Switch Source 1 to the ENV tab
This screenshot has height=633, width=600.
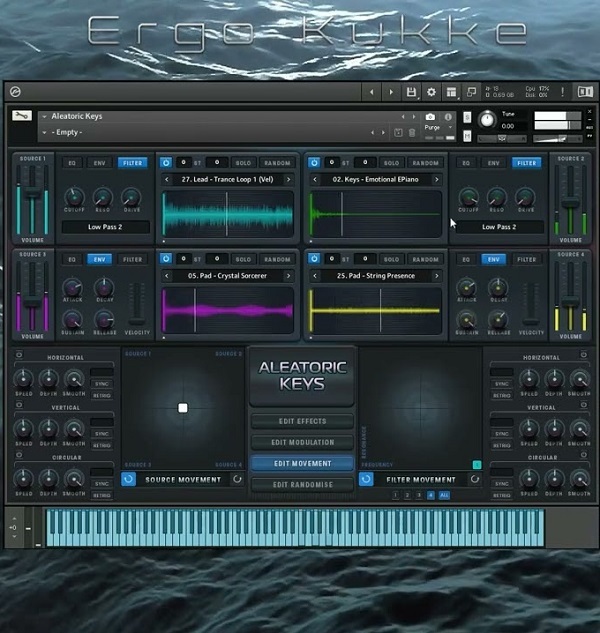(99, 163)
